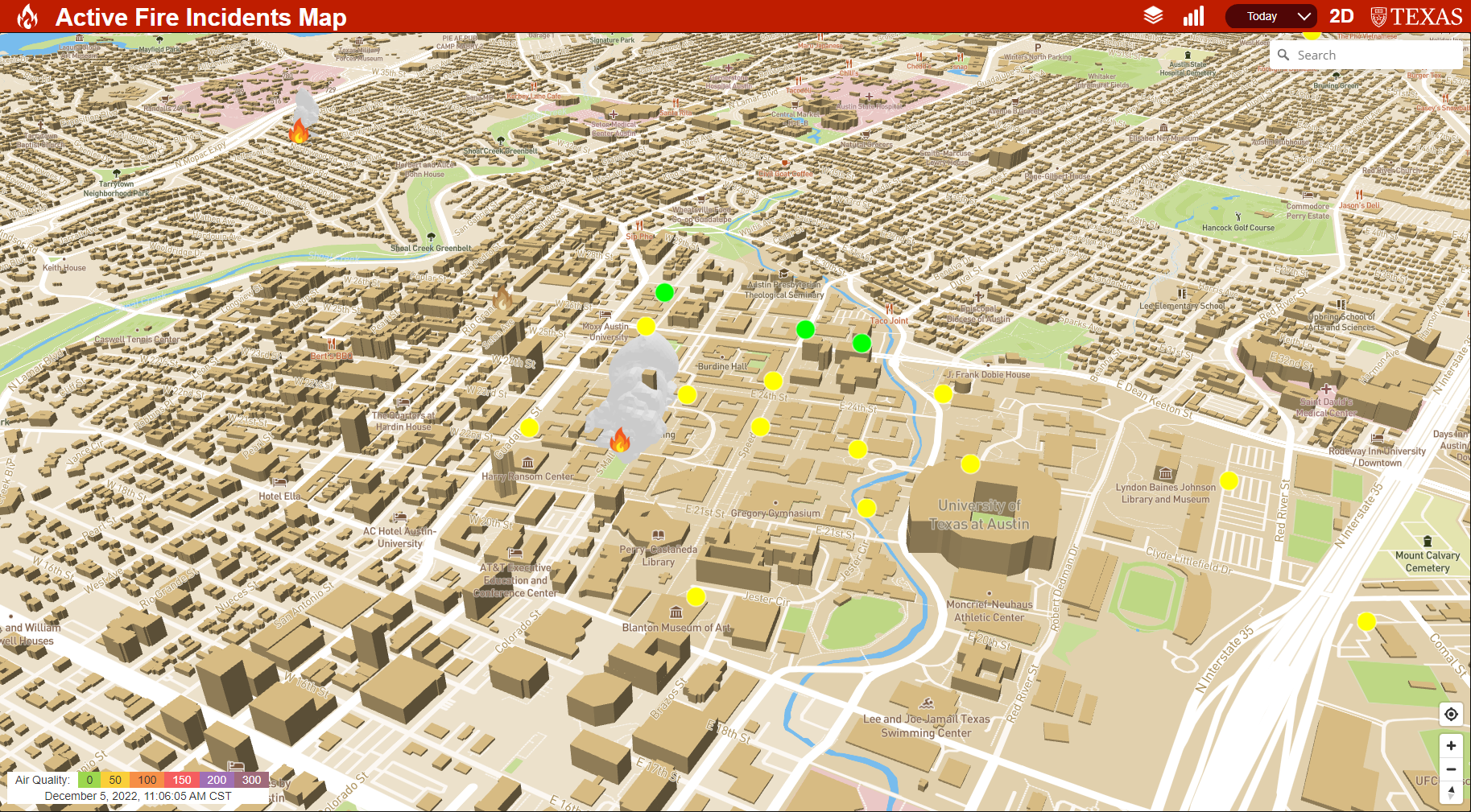Select the red 150 air quality swatch
Screen dimensions: 1471x812
point(182,780)
